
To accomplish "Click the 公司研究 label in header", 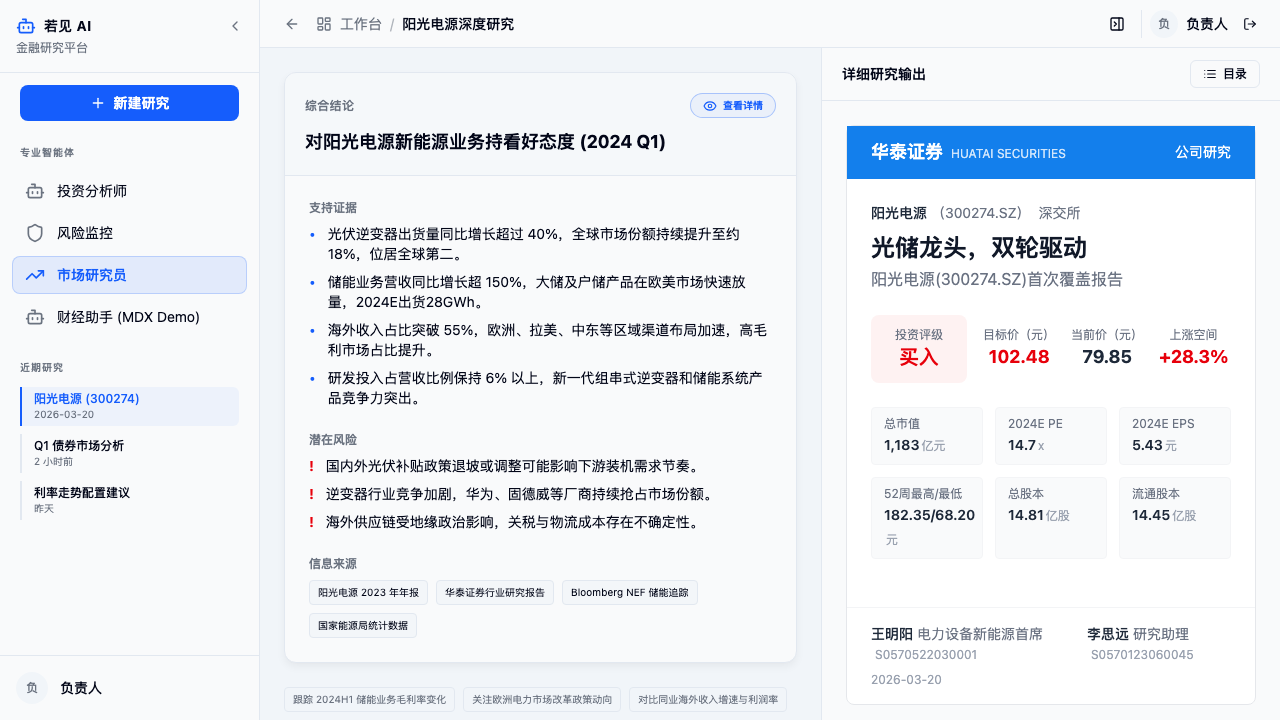I will tap(1203, 152).
